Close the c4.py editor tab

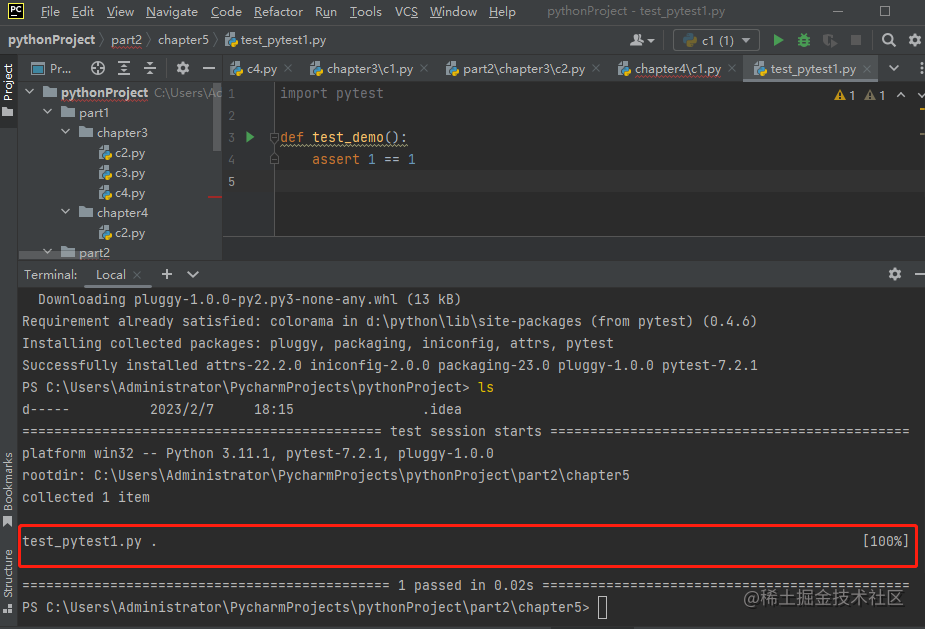(x=288, y=68)
